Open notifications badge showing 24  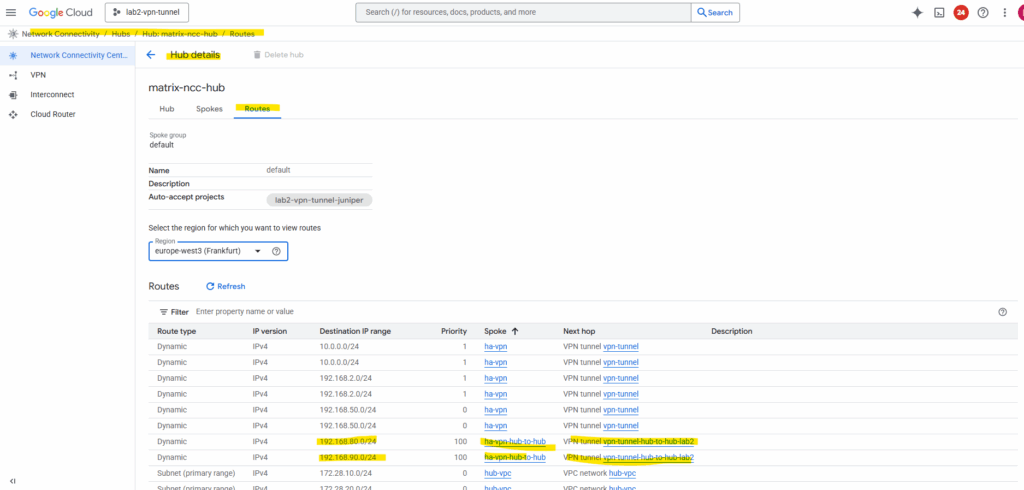[x=961, y=13]
